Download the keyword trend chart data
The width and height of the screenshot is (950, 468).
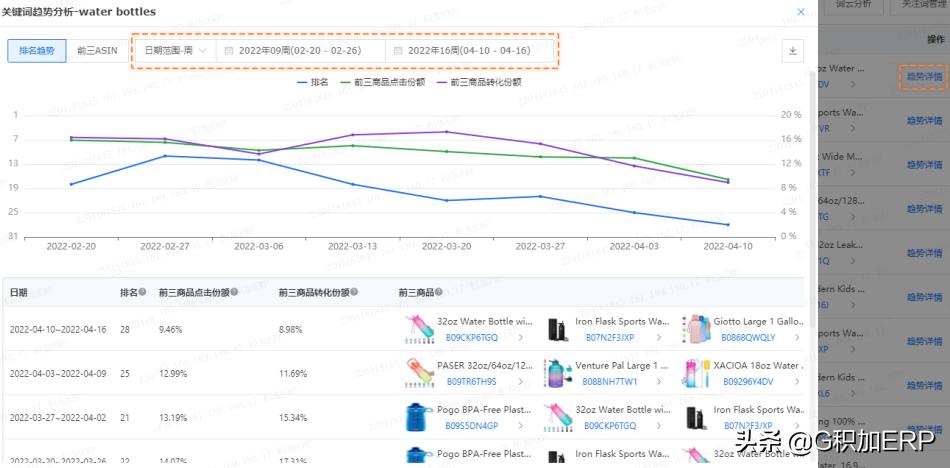pos(790,50)
